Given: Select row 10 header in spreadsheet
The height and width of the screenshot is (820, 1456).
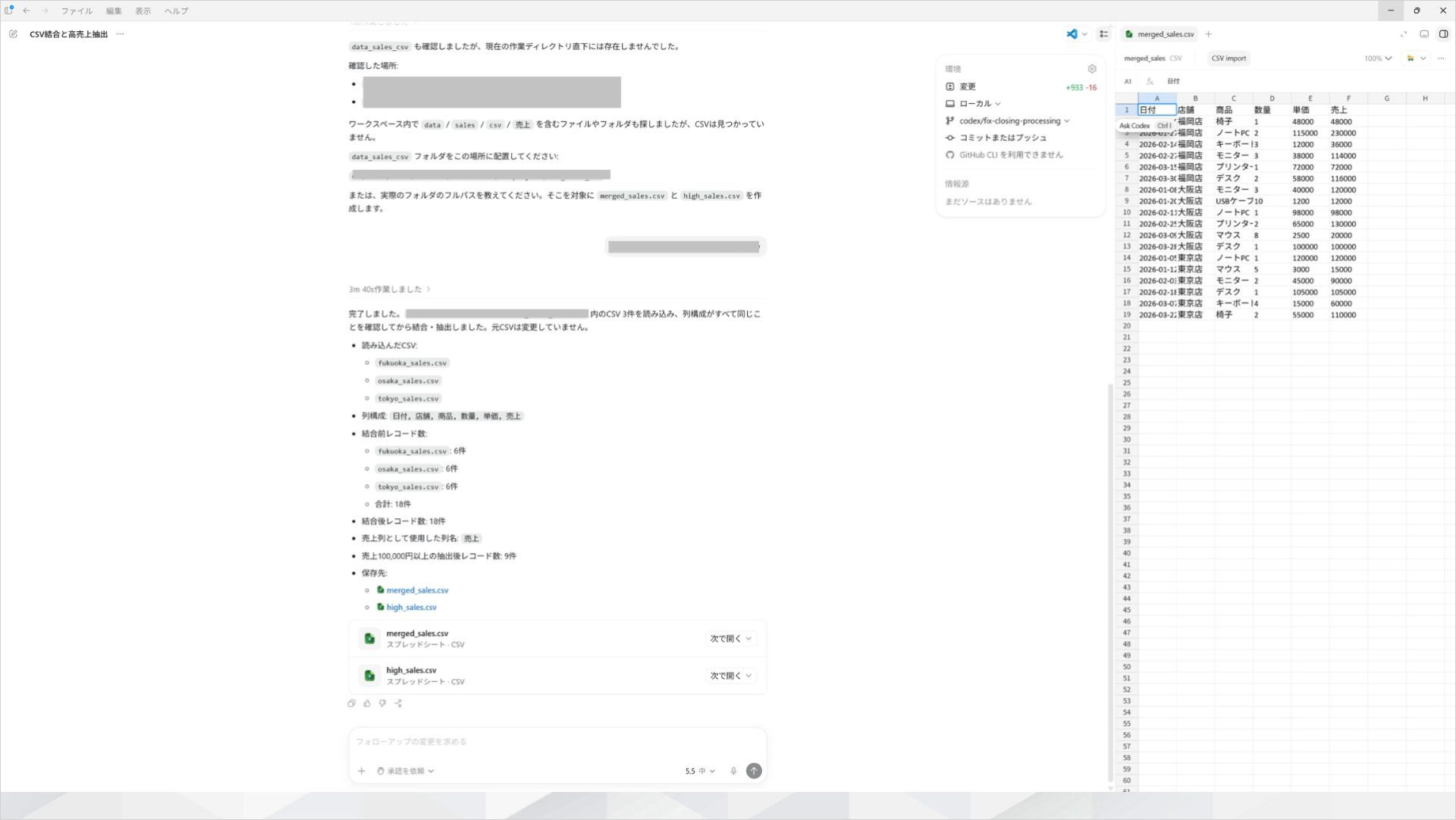Looking at the screenshot, I should (x=1127, y=212).
